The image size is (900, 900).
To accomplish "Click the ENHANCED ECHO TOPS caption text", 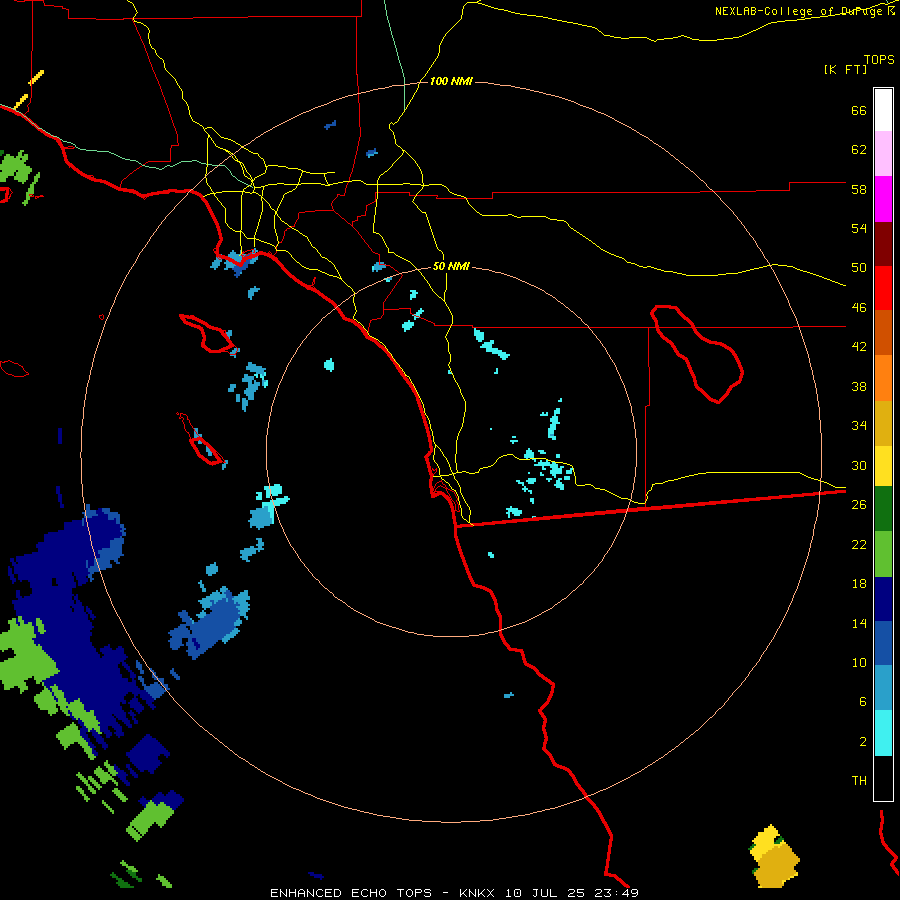I will tap(351, 893).
